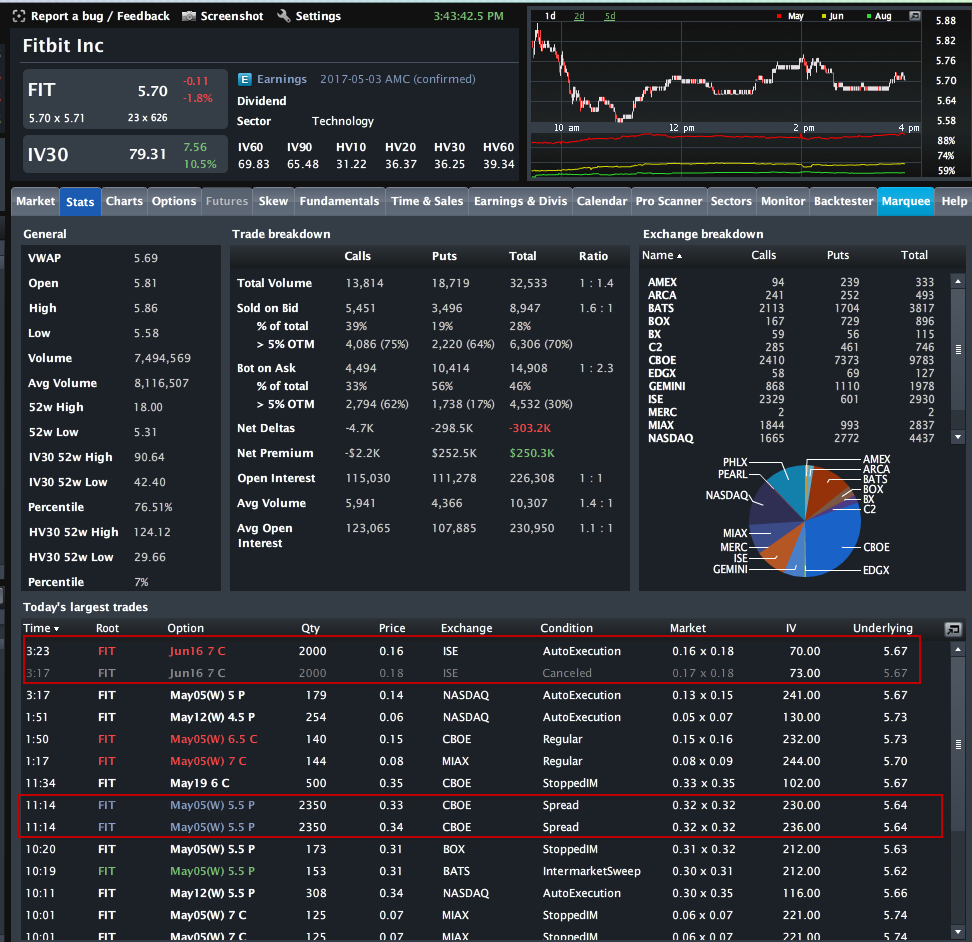Click exchange list scroll down arrow
Image resolution: width=972 pixels, height=942 pixels.
point(958,438)
